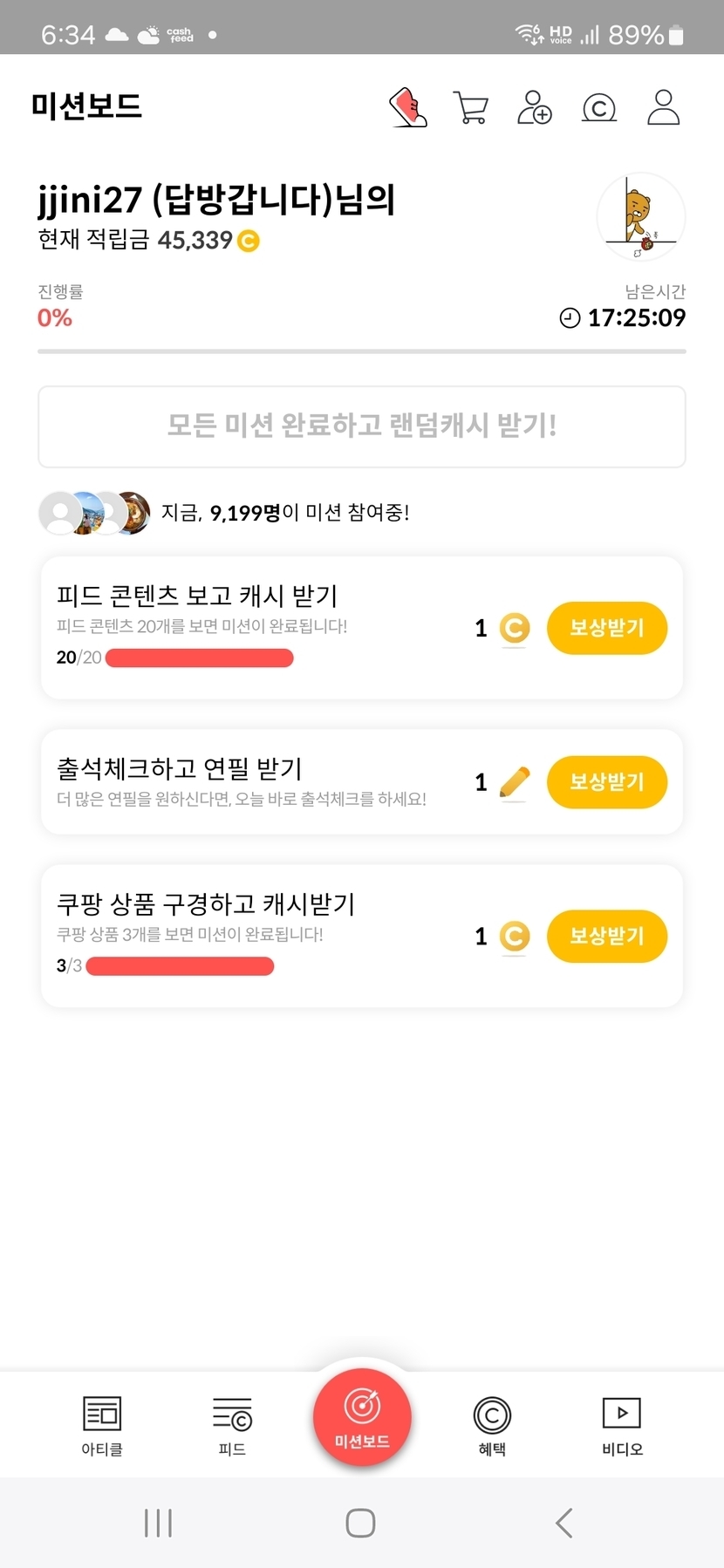Tap the feed mission 20/20 progress bar
724x1568 pixels.
199,658
